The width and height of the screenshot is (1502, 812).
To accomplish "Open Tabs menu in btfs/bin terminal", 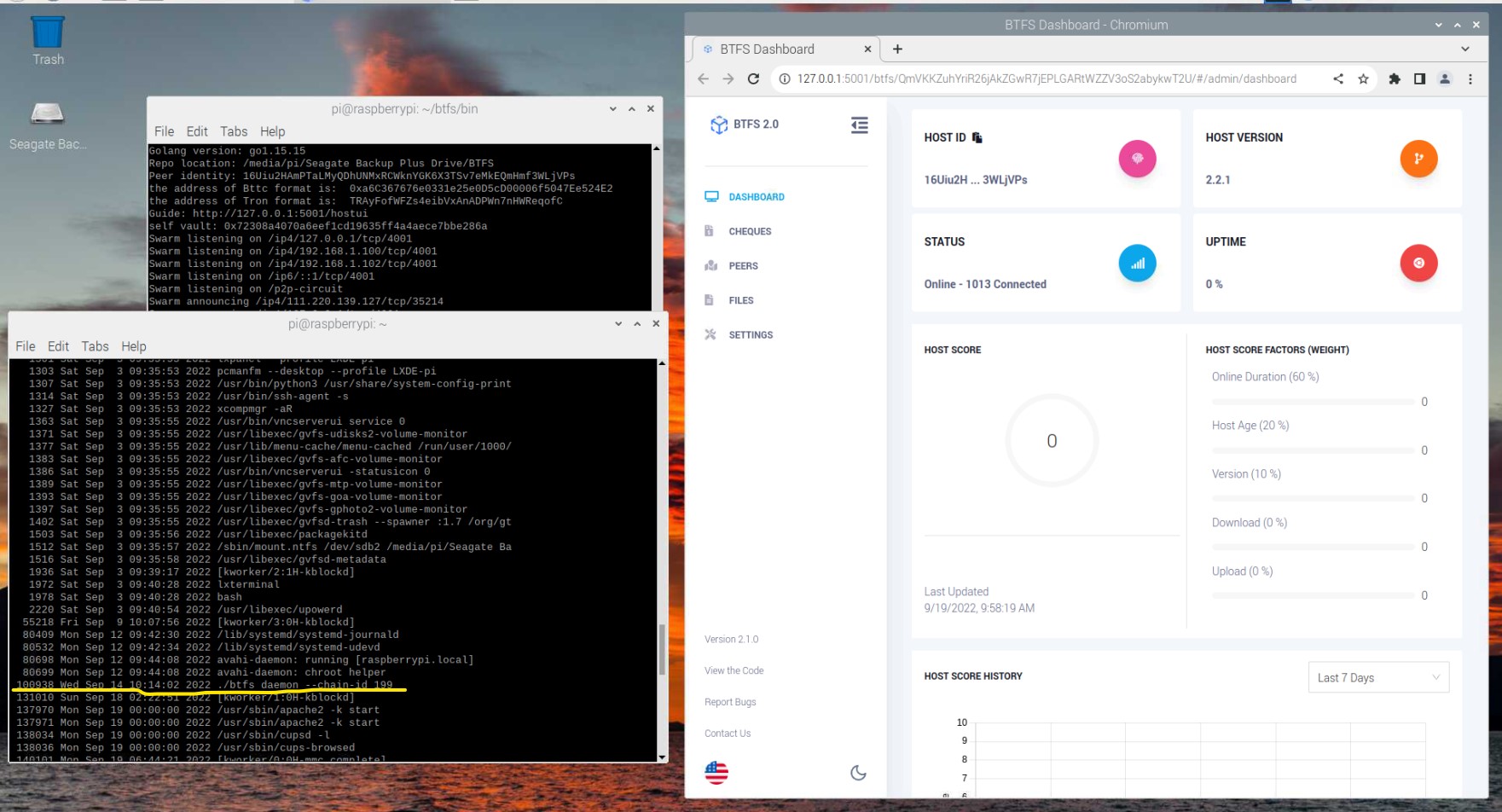I will 234,131.
